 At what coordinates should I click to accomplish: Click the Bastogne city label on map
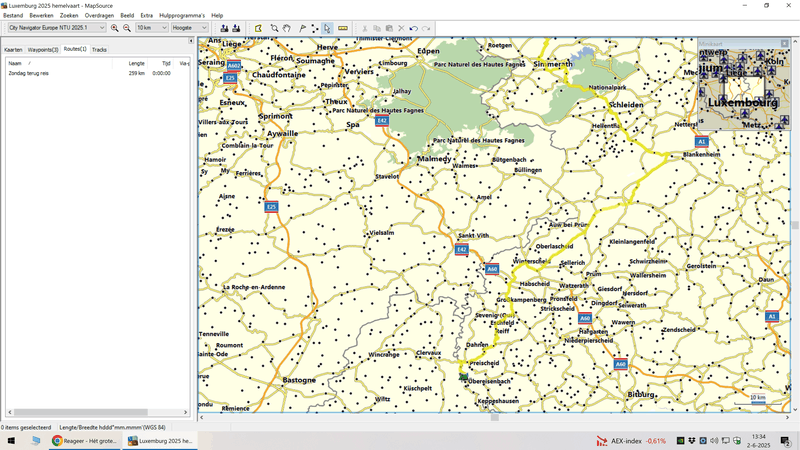coord(299,380)
